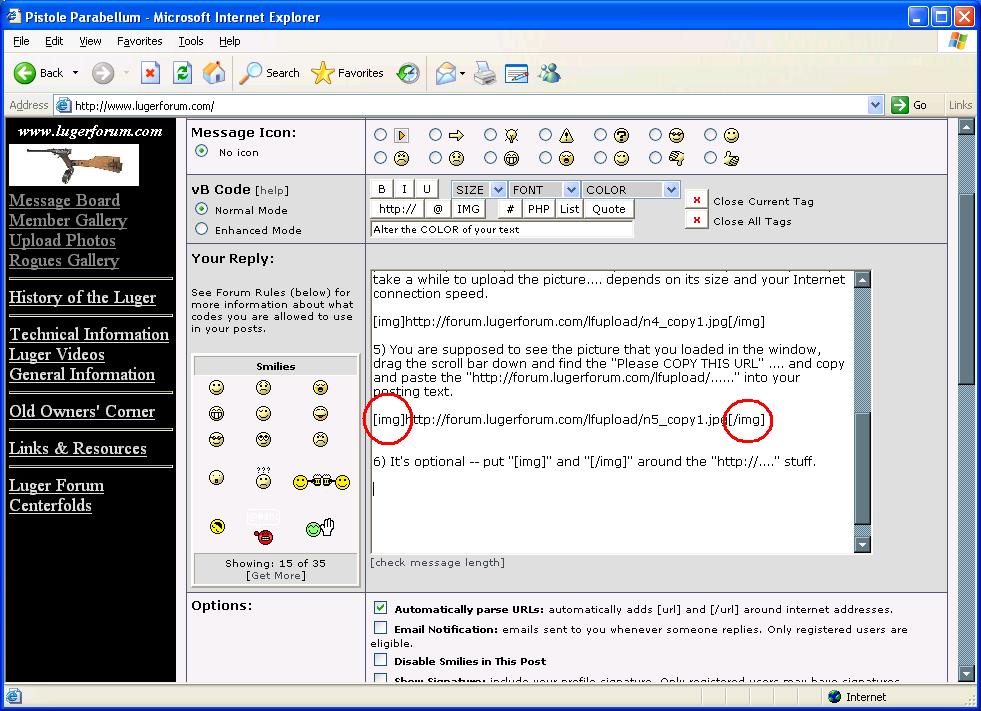Select the Enhanced Mode radio button
Image resolution: width=981 pixels, height=711 pixels.
pyautogui.click(x=202, y=229)
